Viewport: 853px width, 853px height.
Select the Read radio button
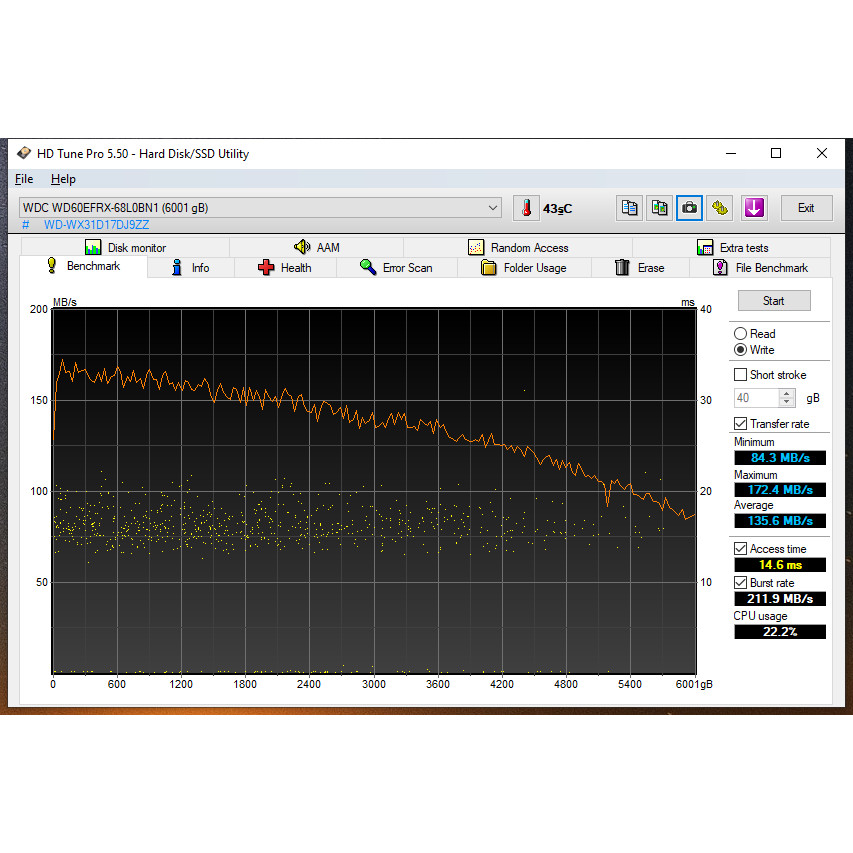tap(740, 334)
